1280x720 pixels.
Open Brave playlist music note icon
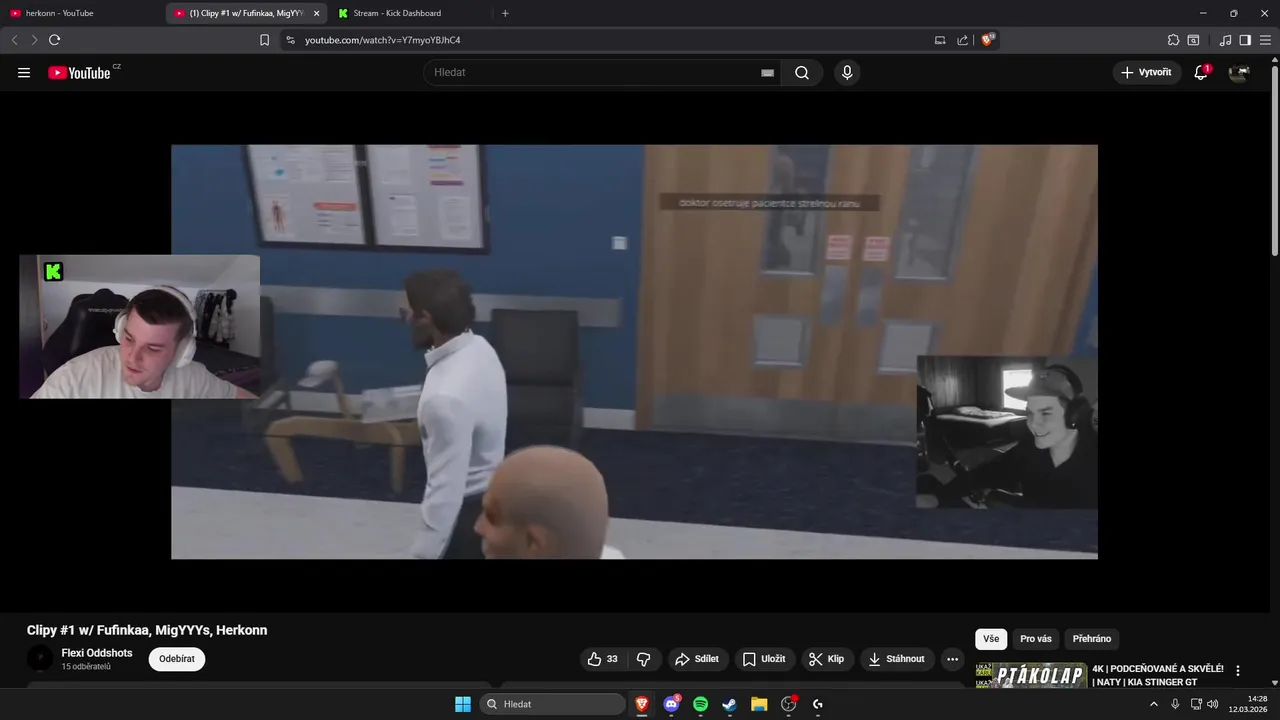pyautogui.click(x=1226, y=40)
